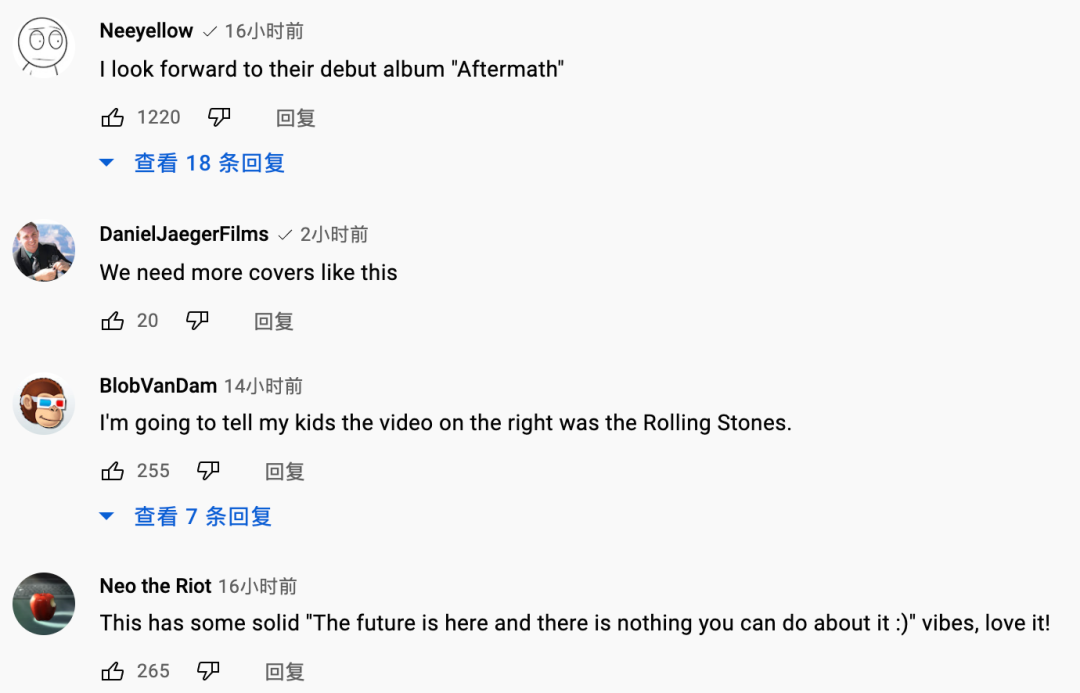Reply to Neeyellow's comment

(x=295, y=118)
